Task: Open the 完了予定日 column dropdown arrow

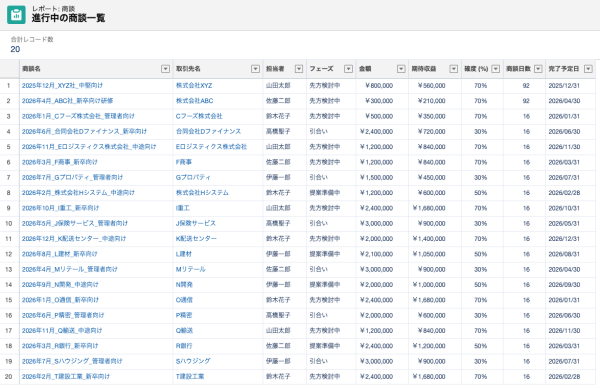Action: click(588, 69)
